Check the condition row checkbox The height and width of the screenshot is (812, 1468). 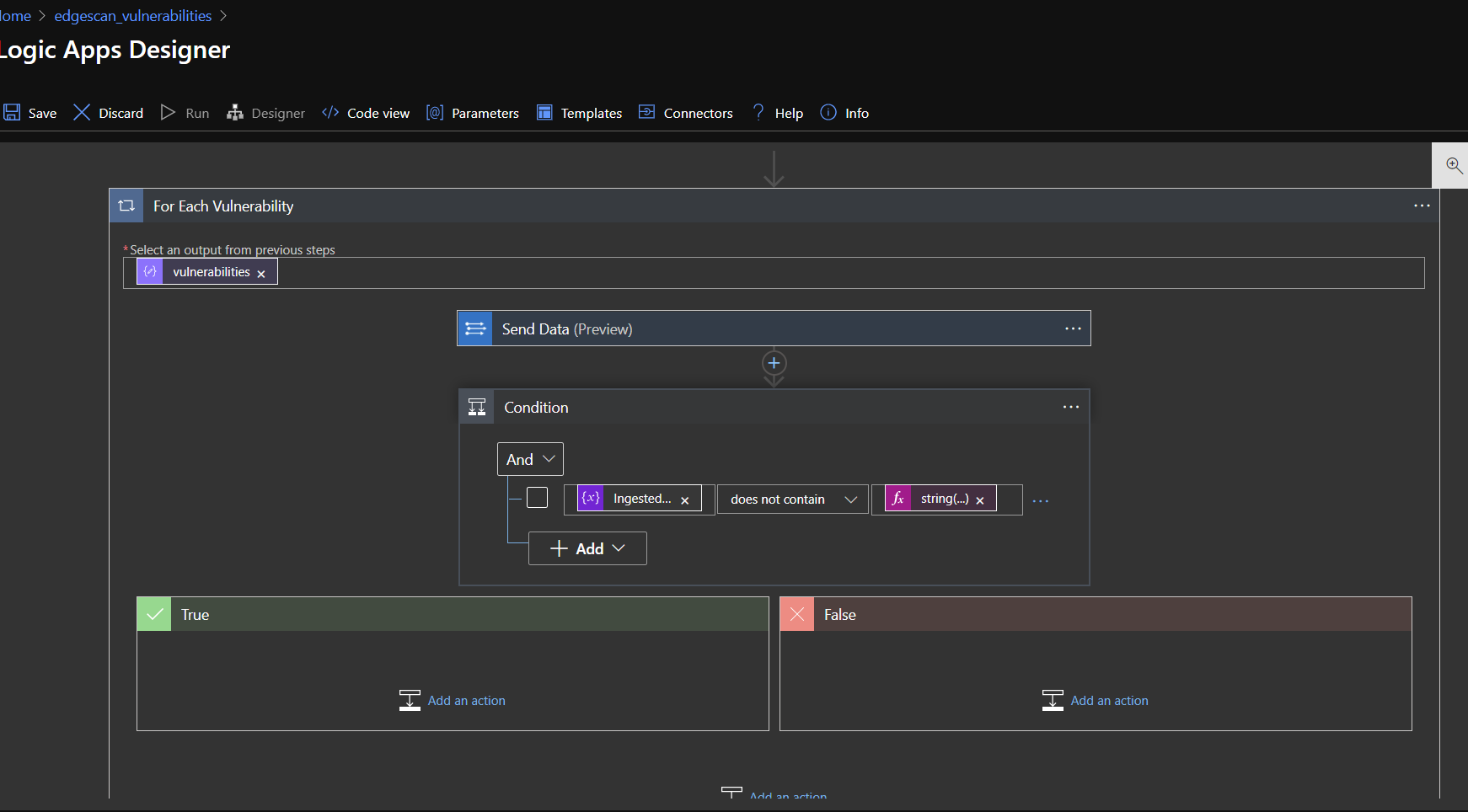(x=537, y=498)
